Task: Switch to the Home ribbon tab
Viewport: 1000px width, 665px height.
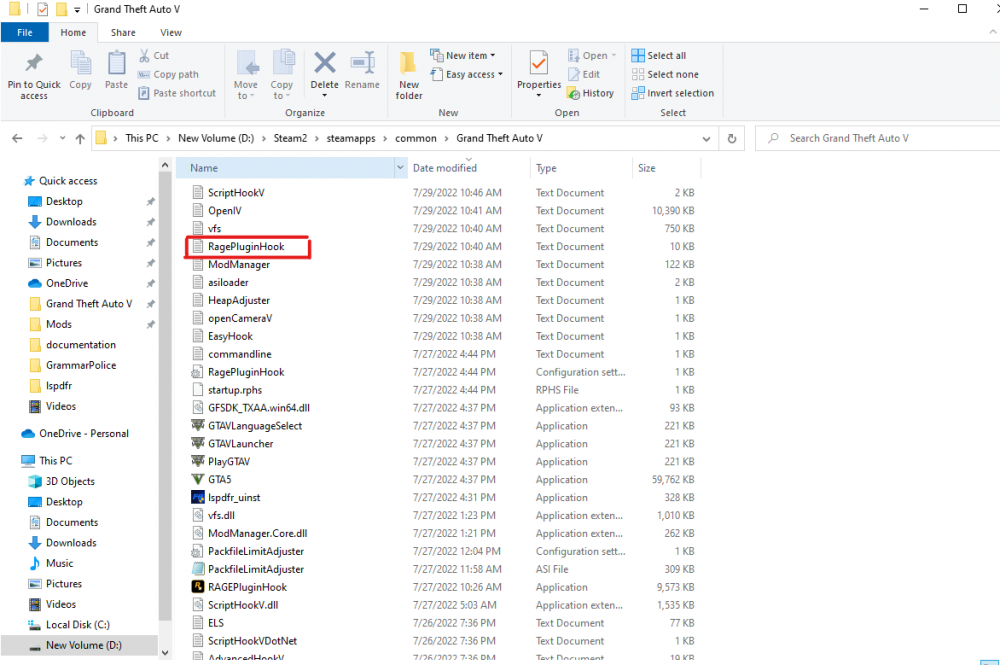Action: pos(73,33)
